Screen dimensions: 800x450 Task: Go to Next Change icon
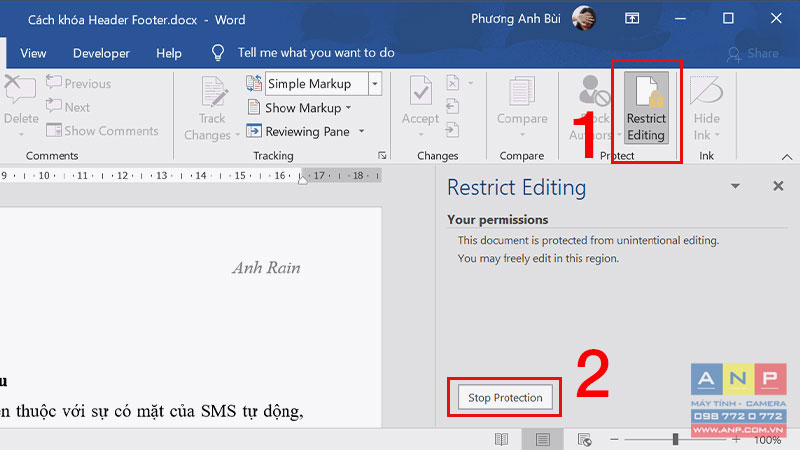tap(452, 130)
